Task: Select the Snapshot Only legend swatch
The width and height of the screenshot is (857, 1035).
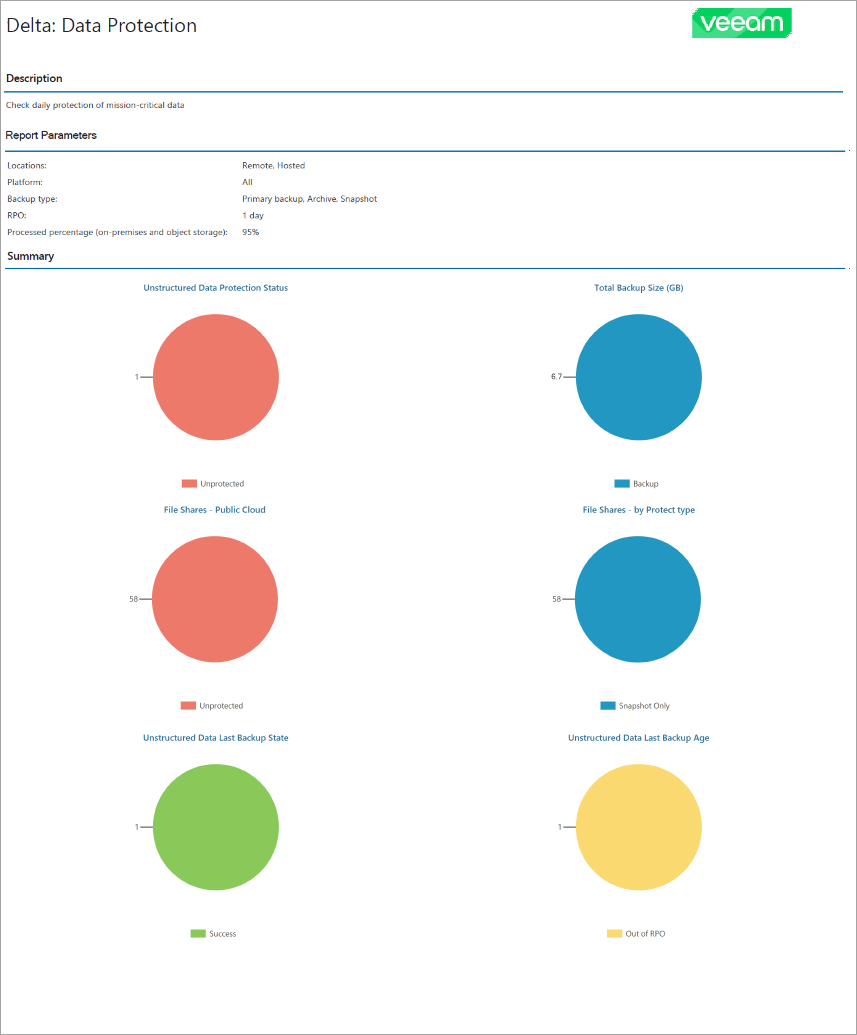Action: pyautogui.click(x=608, y=706)
